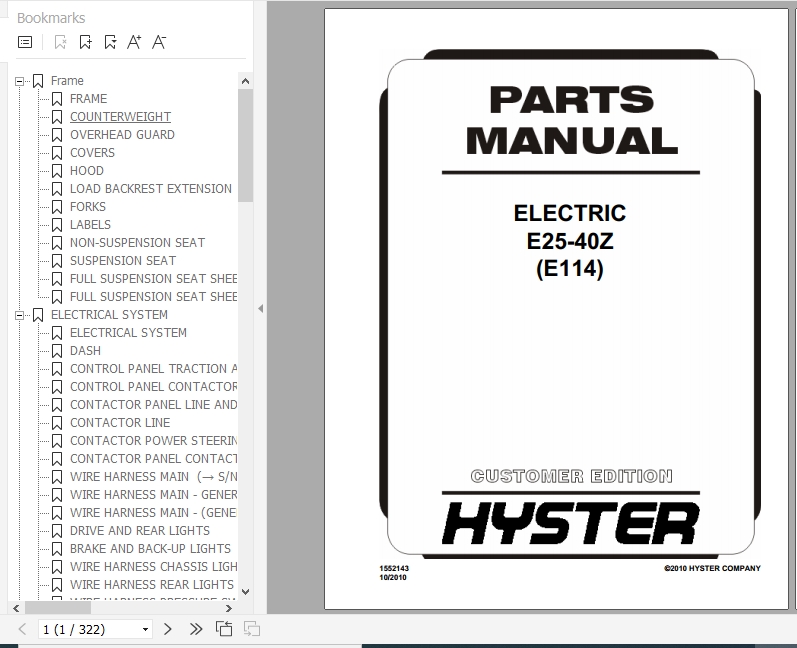Open the bookmarks options list icon

pyautogui.click(x=25, y=42)
